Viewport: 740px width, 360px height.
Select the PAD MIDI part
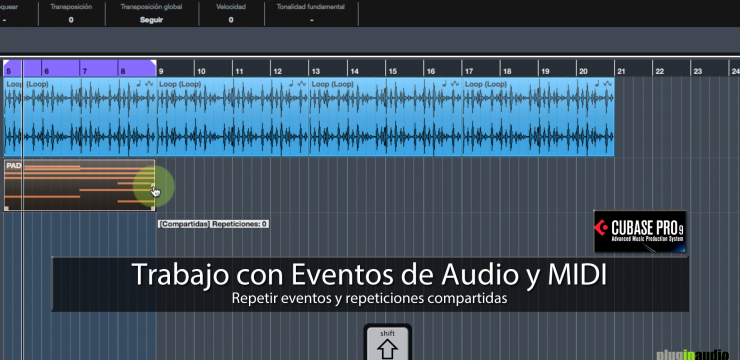coord(79,185)
